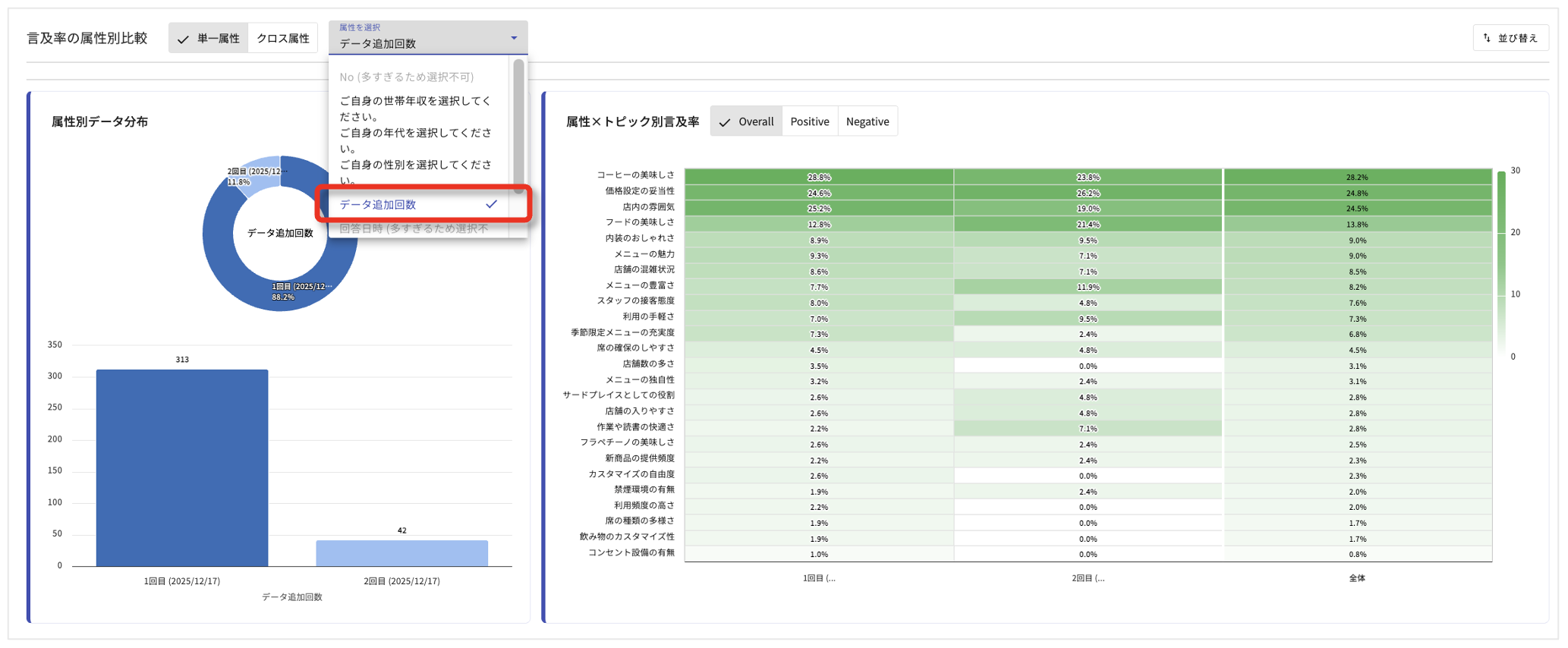Viewport: 1568px width, 648px height.
Task: Click the checkmark beside データ追加回数 option
Action: [x=492, y=204]
